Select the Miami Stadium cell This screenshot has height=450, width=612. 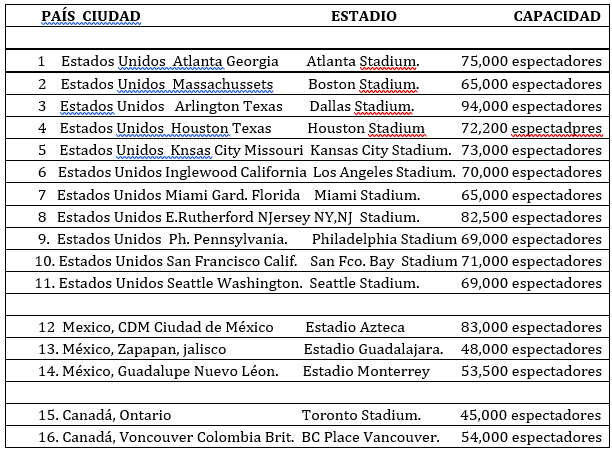(357, 194)
